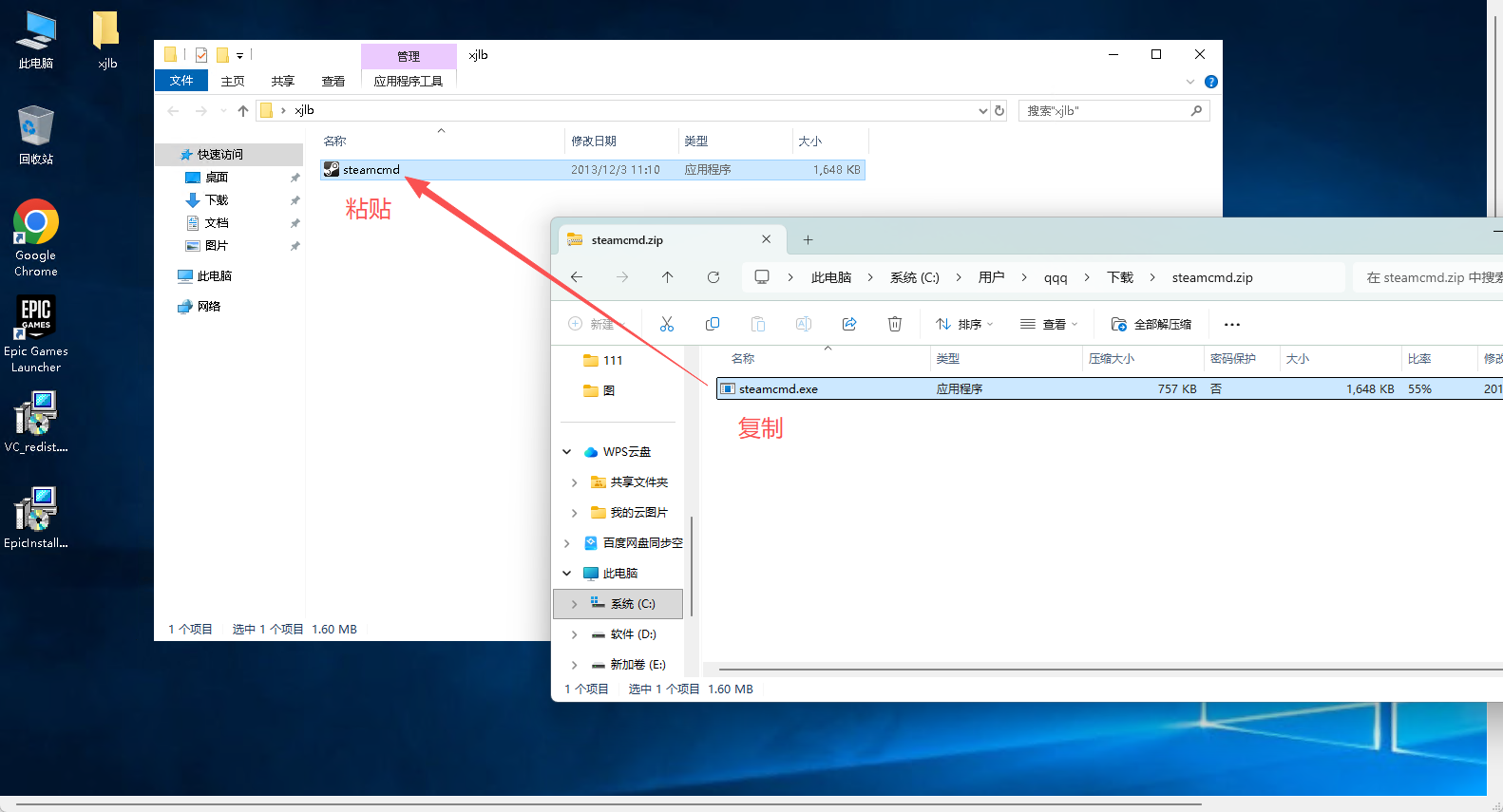Open the view (查看) dropdown menu
Viewport: 1503px width, 812px height.
pos(1049,324)
